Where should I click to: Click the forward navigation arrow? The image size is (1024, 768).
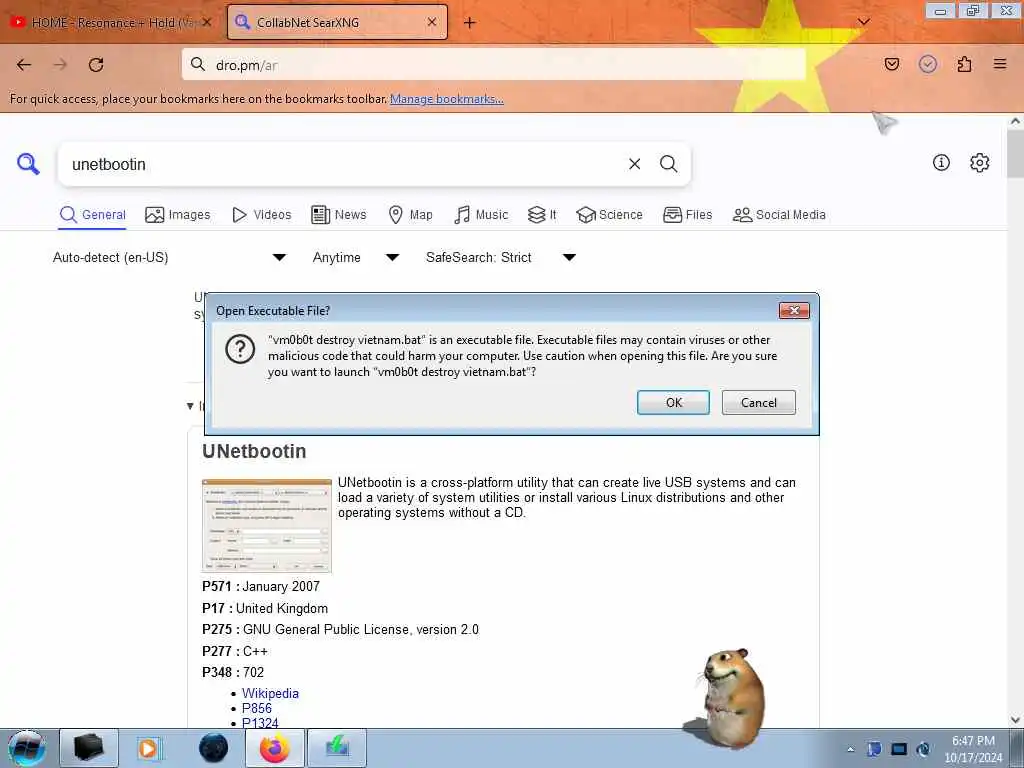60,65
